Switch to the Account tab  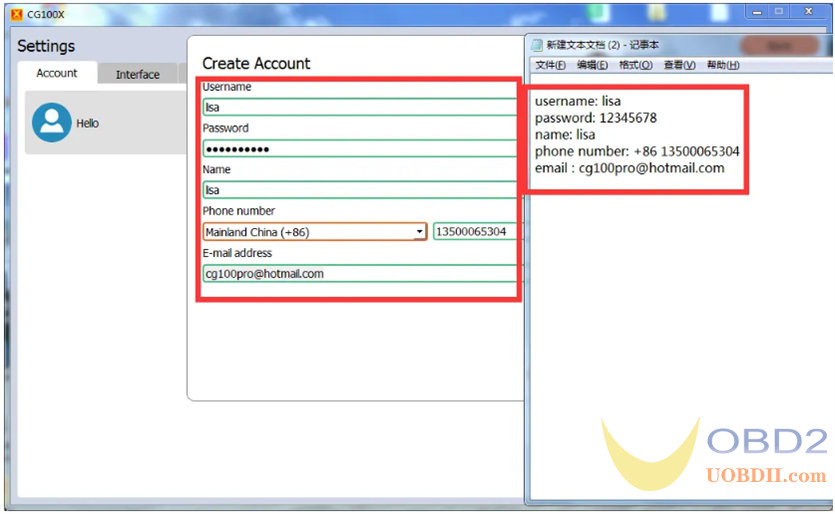pyautogui.click(x=57, y=73)
